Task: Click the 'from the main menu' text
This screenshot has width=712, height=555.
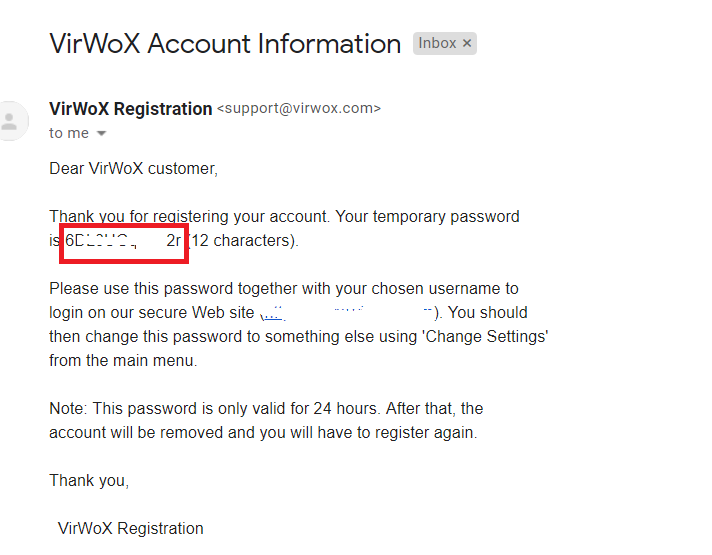Action: 123,361
